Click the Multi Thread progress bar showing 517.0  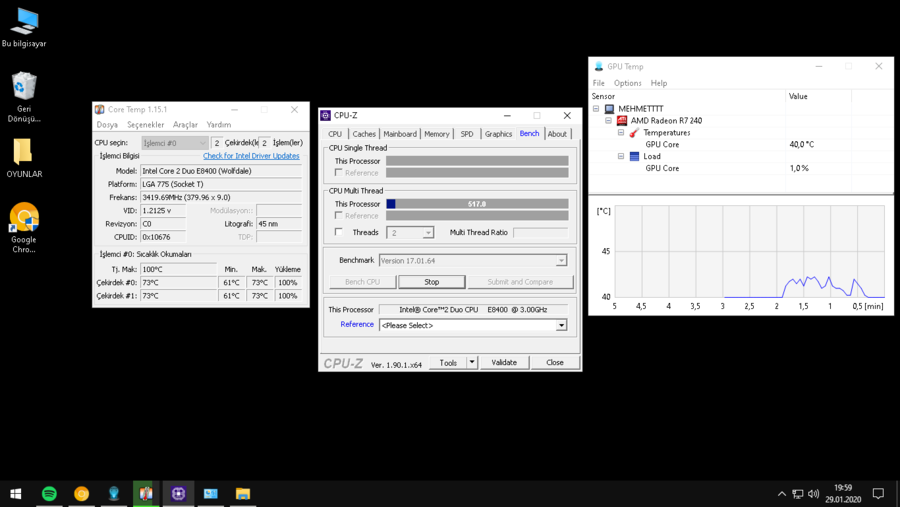(477, 204)
